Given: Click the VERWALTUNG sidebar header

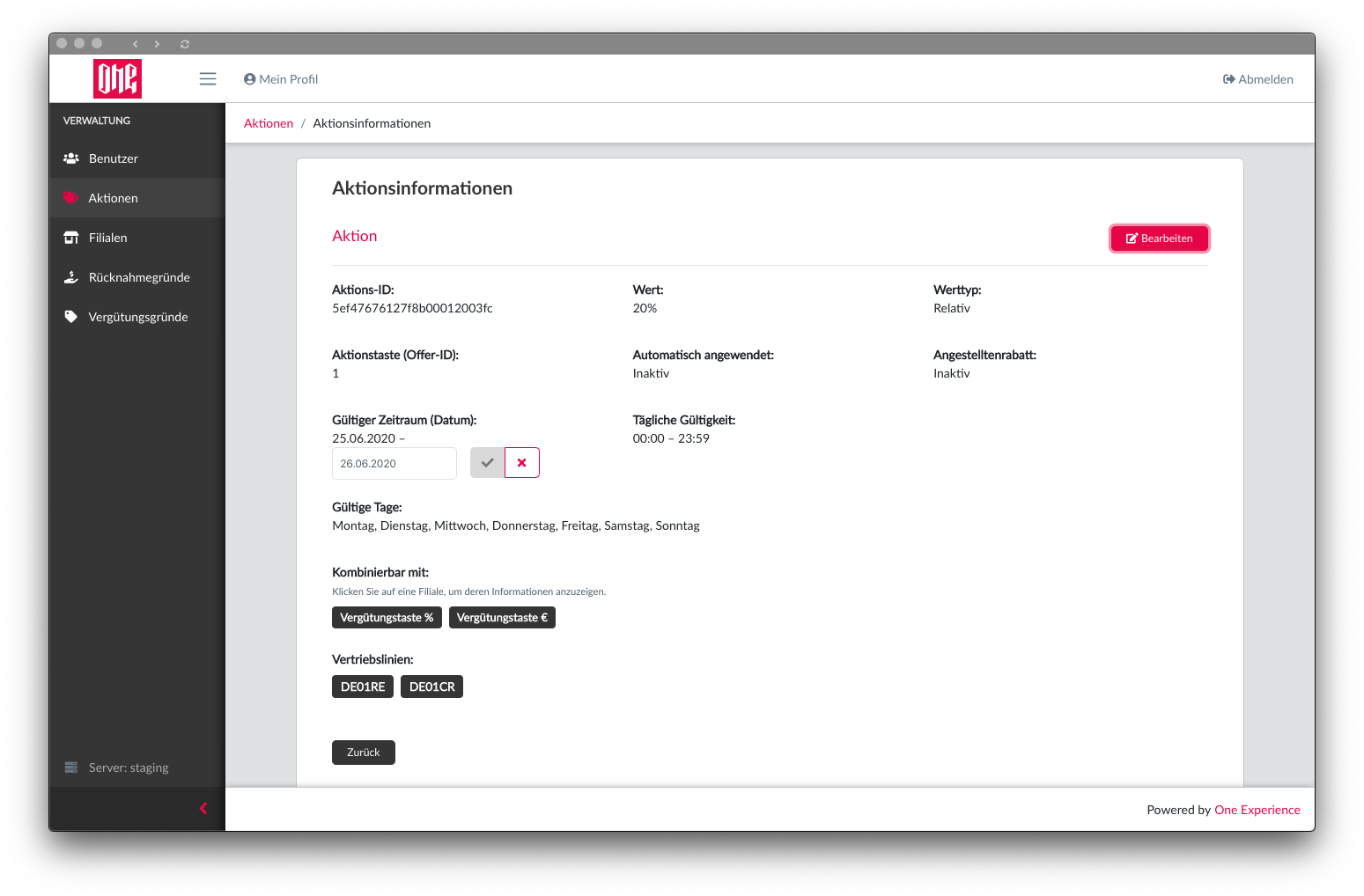Looking at the screenshot, I should (97, 121).
